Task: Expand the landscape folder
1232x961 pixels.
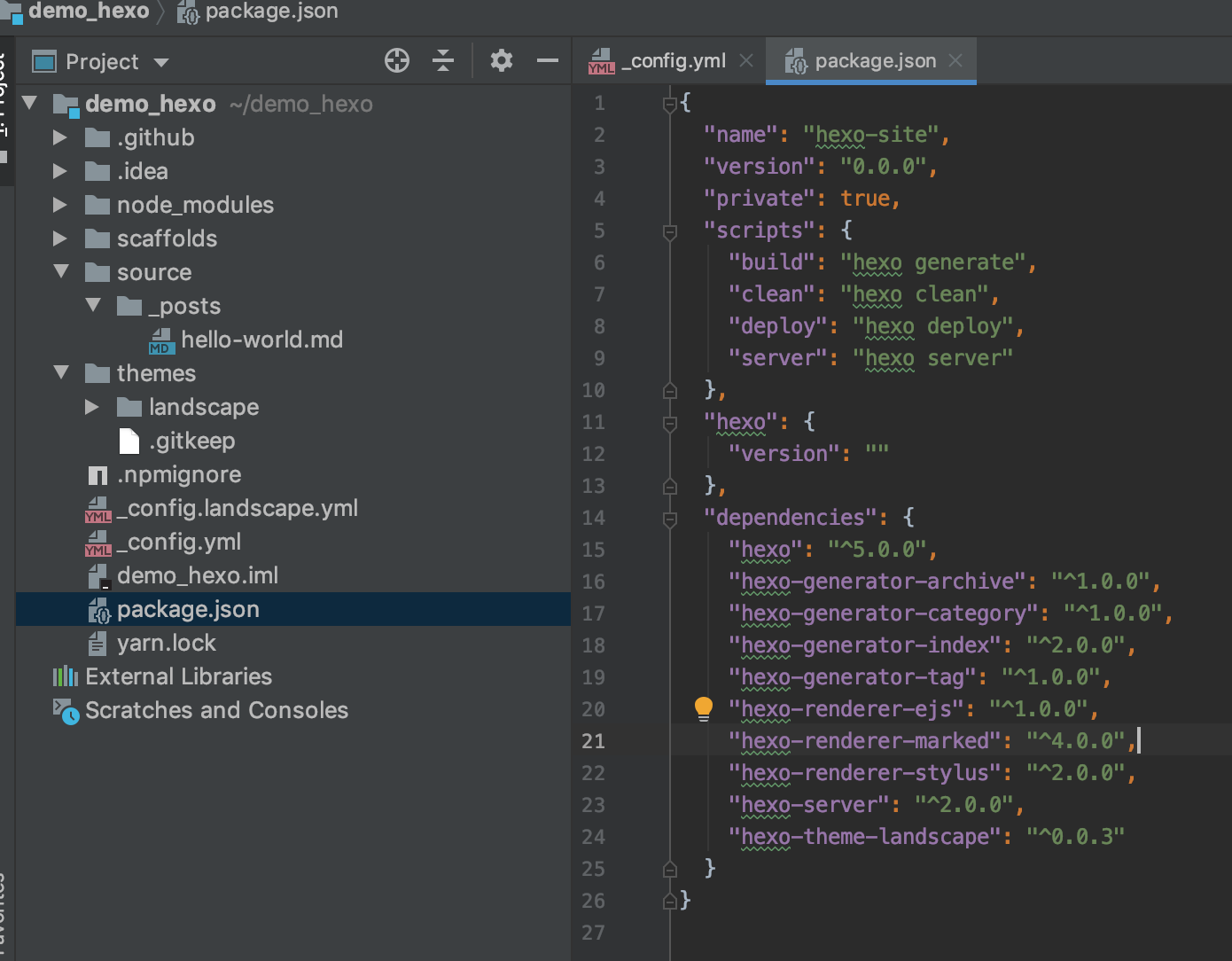Action: point(92,407)
